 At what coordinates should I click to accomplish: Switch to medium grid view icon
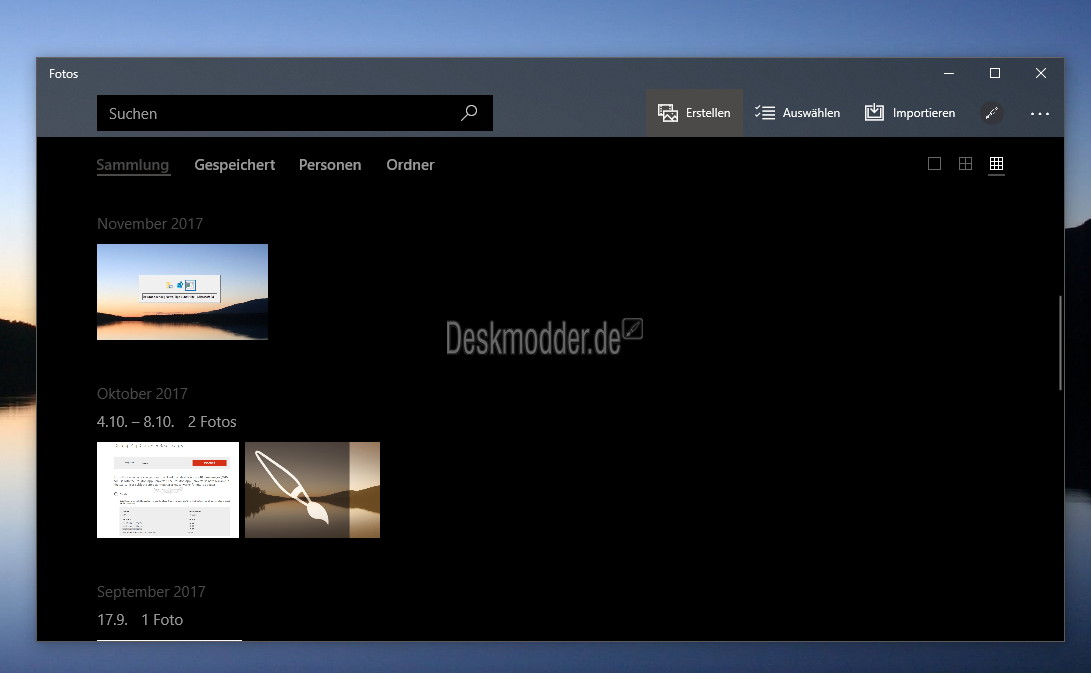pos(965,164)
